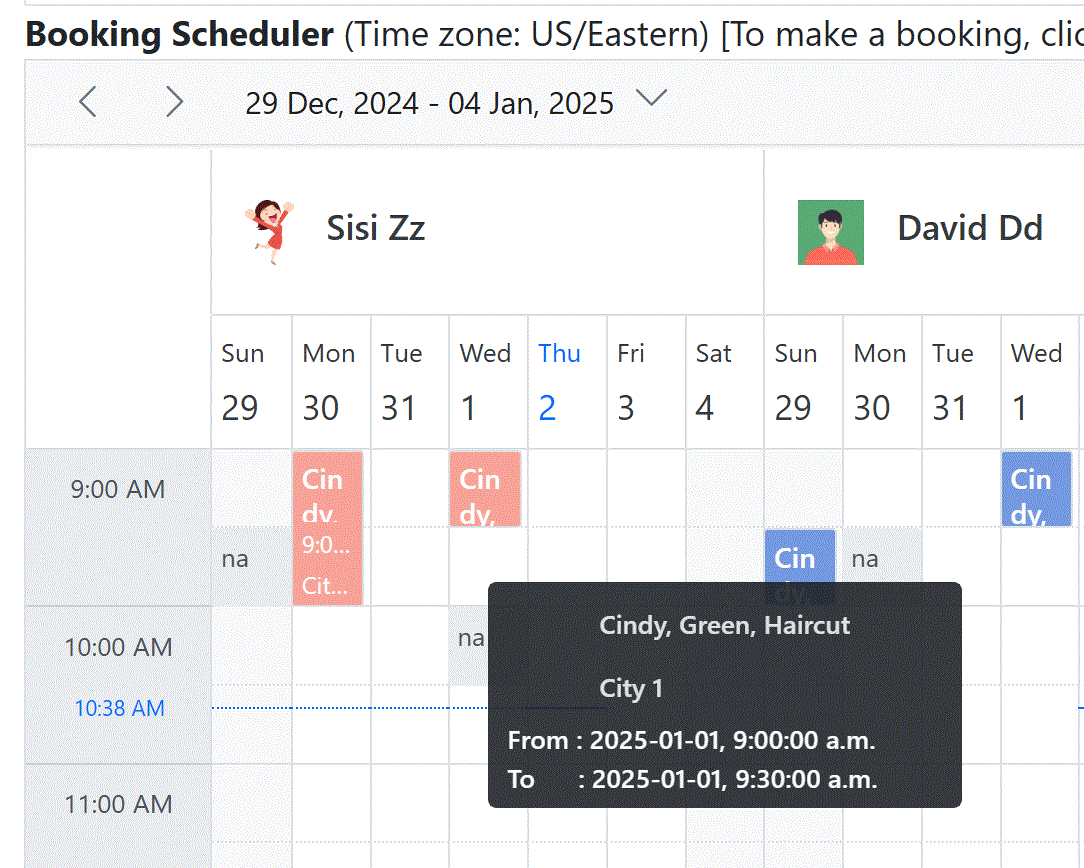1084x868 pixels.
Task: Select Thursday 2 header under Sisi Zz
Action: (560, 381)
